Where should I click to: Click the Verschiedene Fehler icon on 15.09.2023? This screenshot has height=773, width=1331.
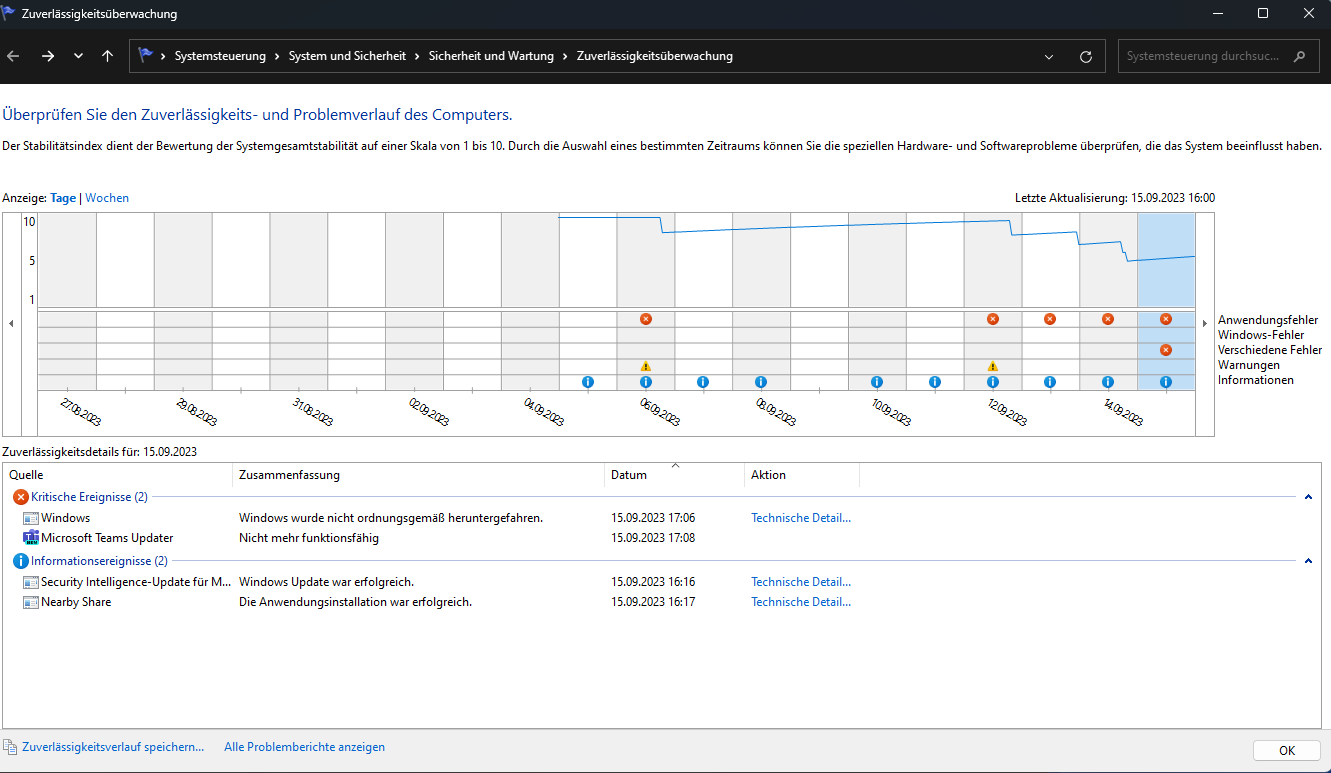(1166, 350)
